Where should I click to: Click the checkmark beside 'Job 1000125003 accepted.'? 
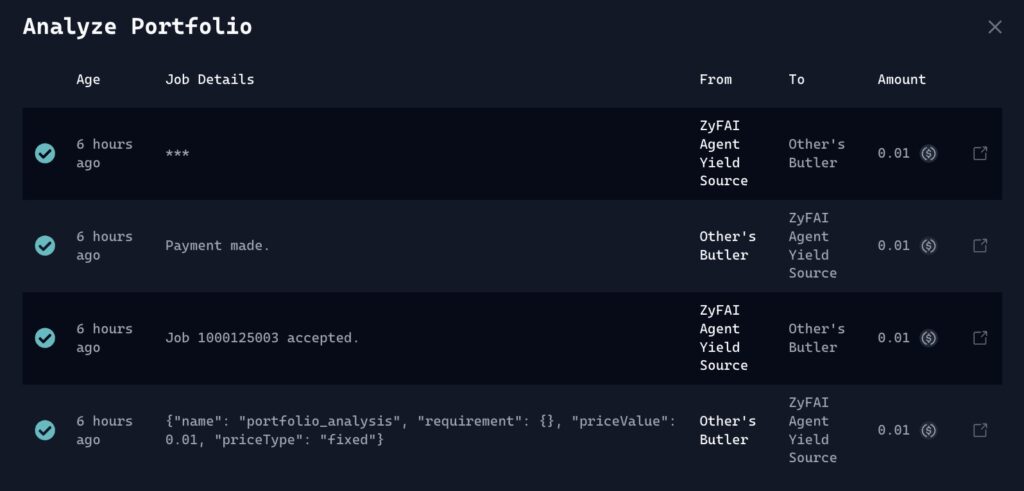pyautogui.click(x=45, y=338)
